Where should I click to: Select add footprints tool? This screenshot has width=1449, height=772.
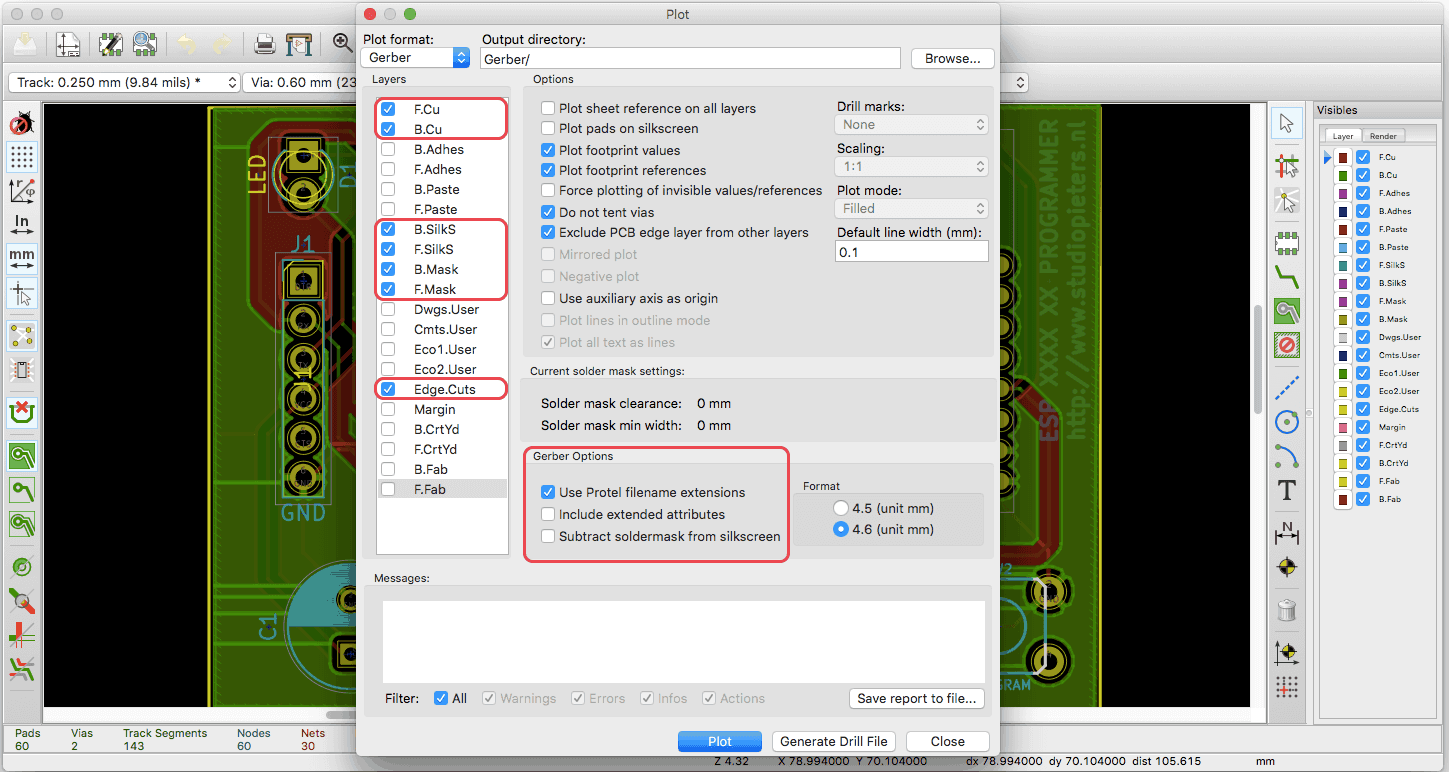point(1287,242)
